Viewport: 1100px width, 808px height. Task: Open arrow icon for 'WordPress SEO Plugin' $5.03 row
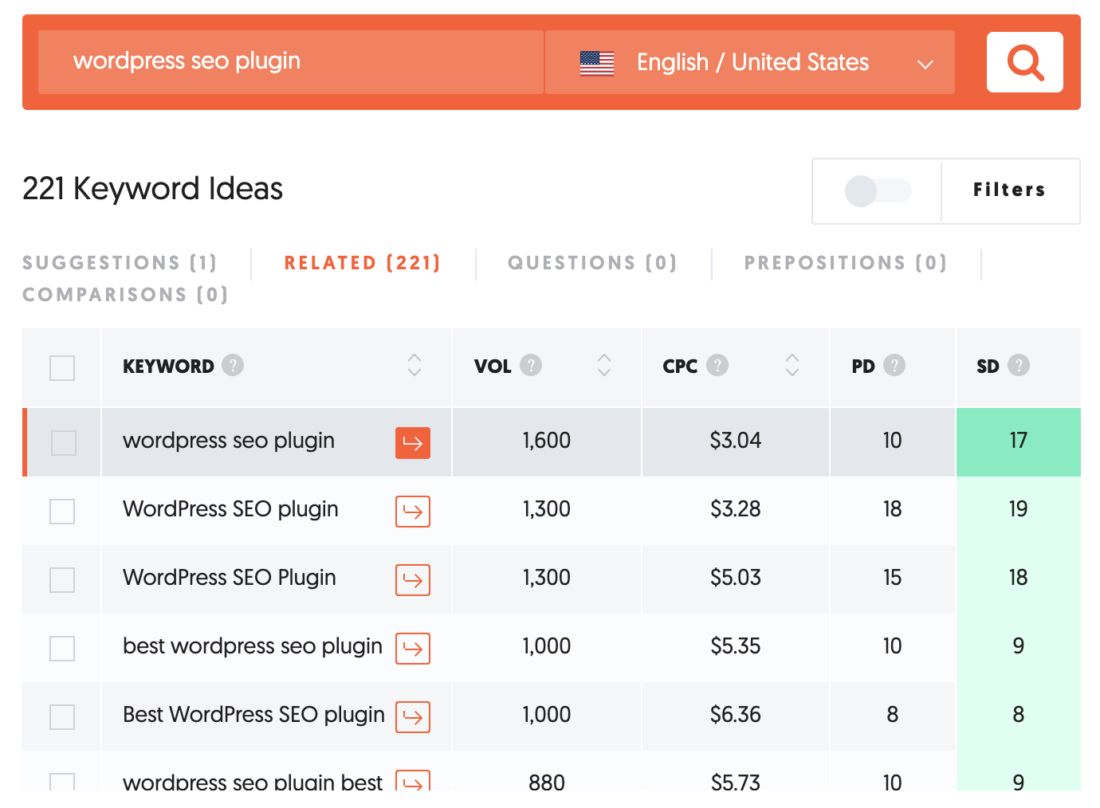tap(412, 580)
